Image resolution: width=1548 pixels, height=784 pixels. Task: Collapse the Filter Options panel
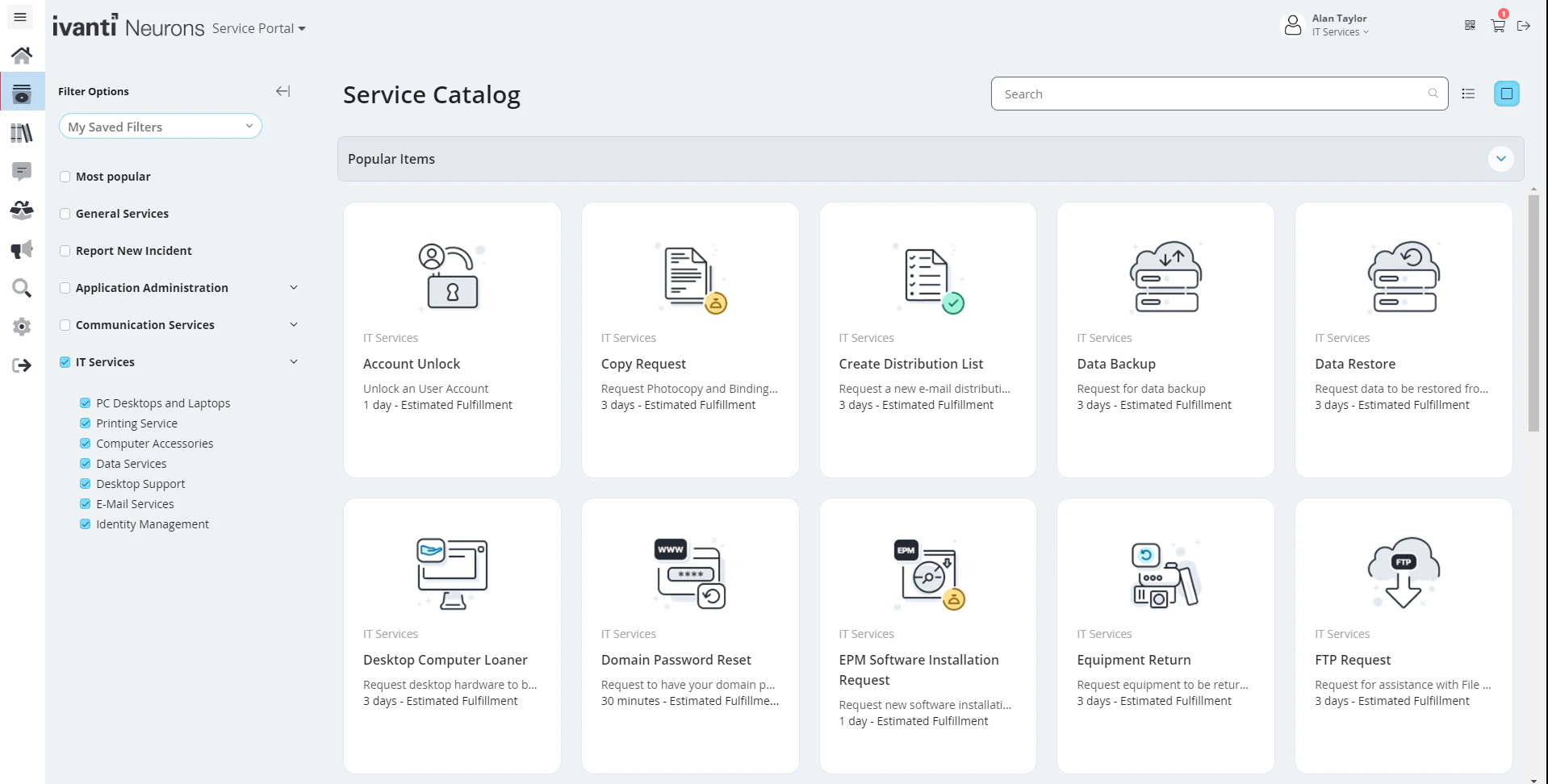[283, 91]
